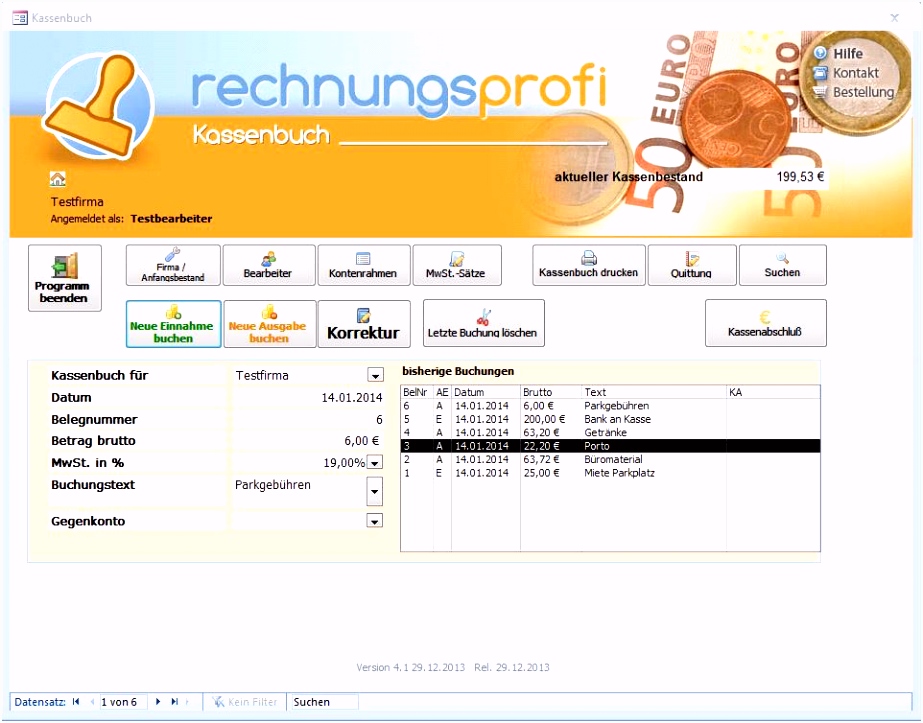
Task: Expand the MwSt. in % dropdown
Action: (x=374, y=463)
